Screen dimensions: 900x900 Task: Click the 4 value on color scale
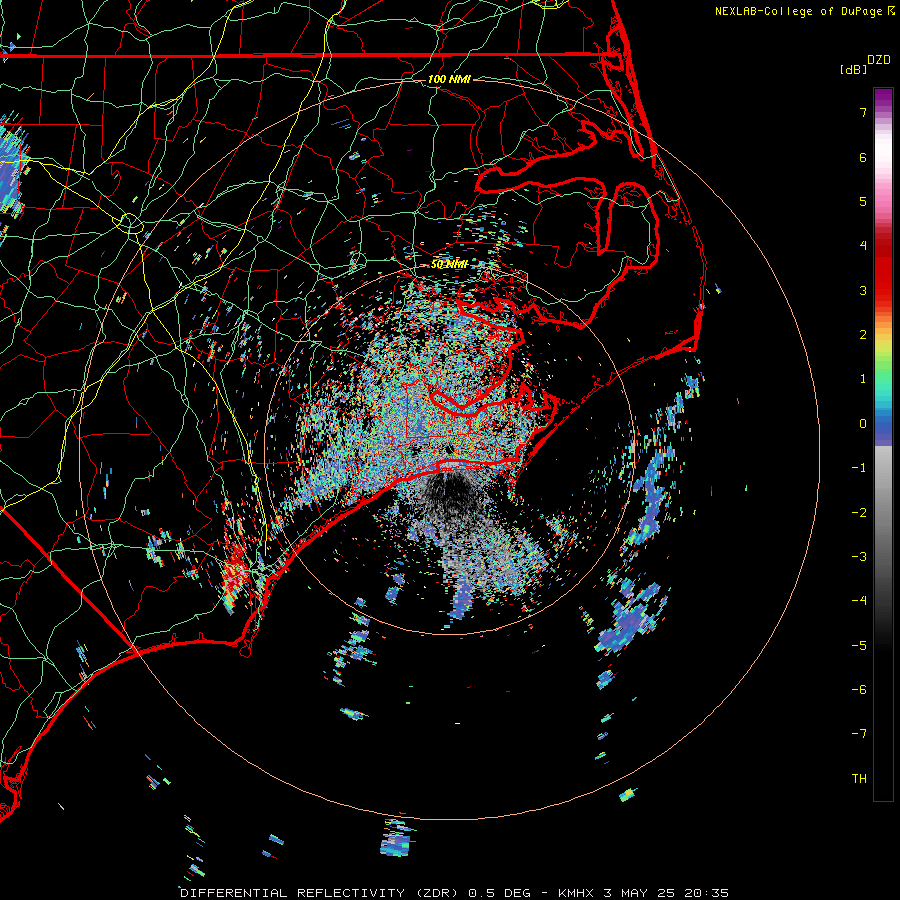863,246
